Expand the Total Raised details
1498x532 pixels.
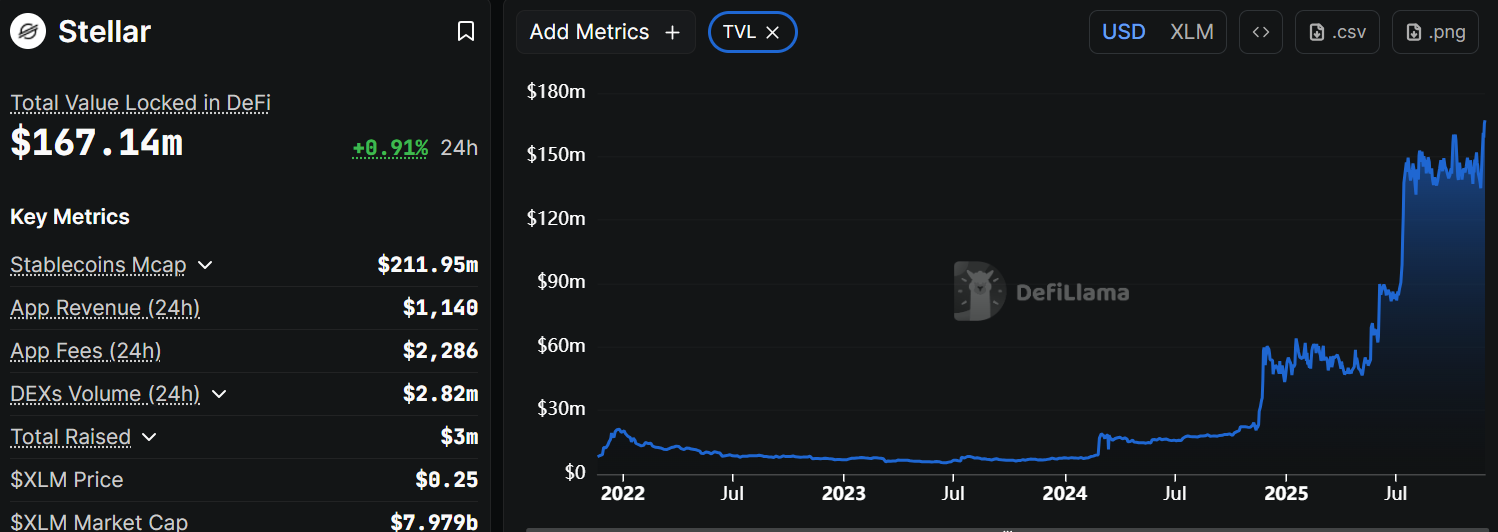pos(149,437)
